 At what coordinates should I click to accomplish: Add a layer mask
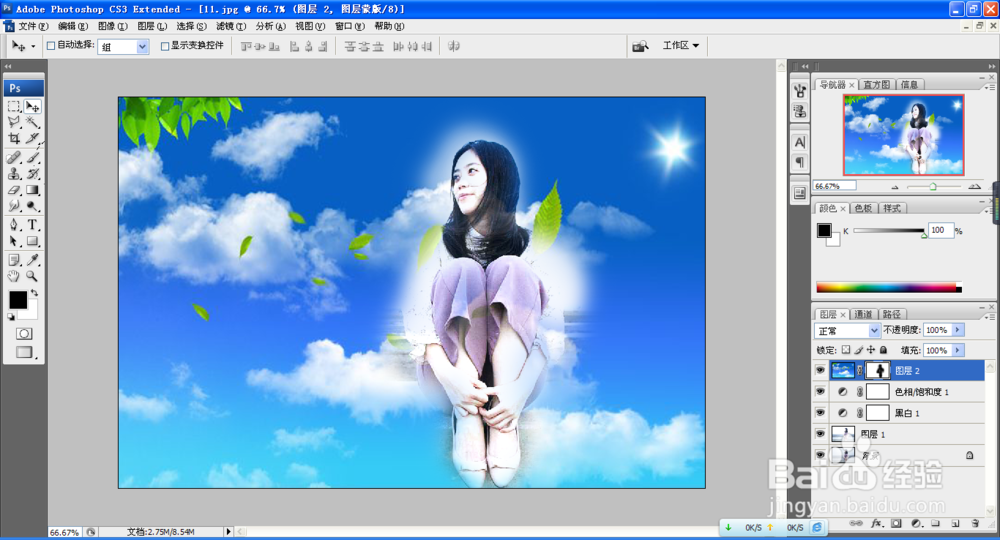click(897, 523)
